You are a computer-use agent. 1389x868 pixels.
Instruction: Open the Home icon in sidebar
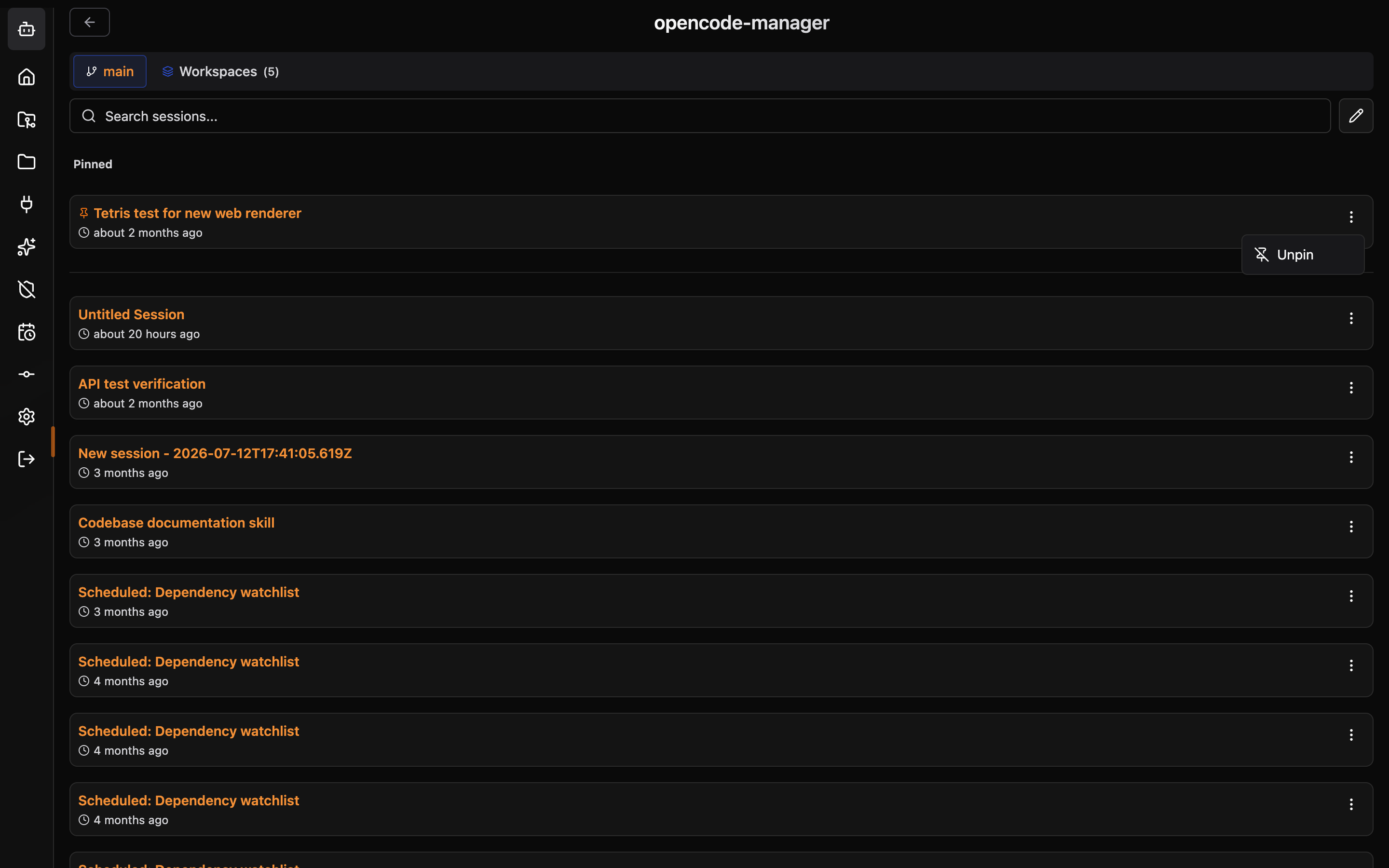(27, 77)
